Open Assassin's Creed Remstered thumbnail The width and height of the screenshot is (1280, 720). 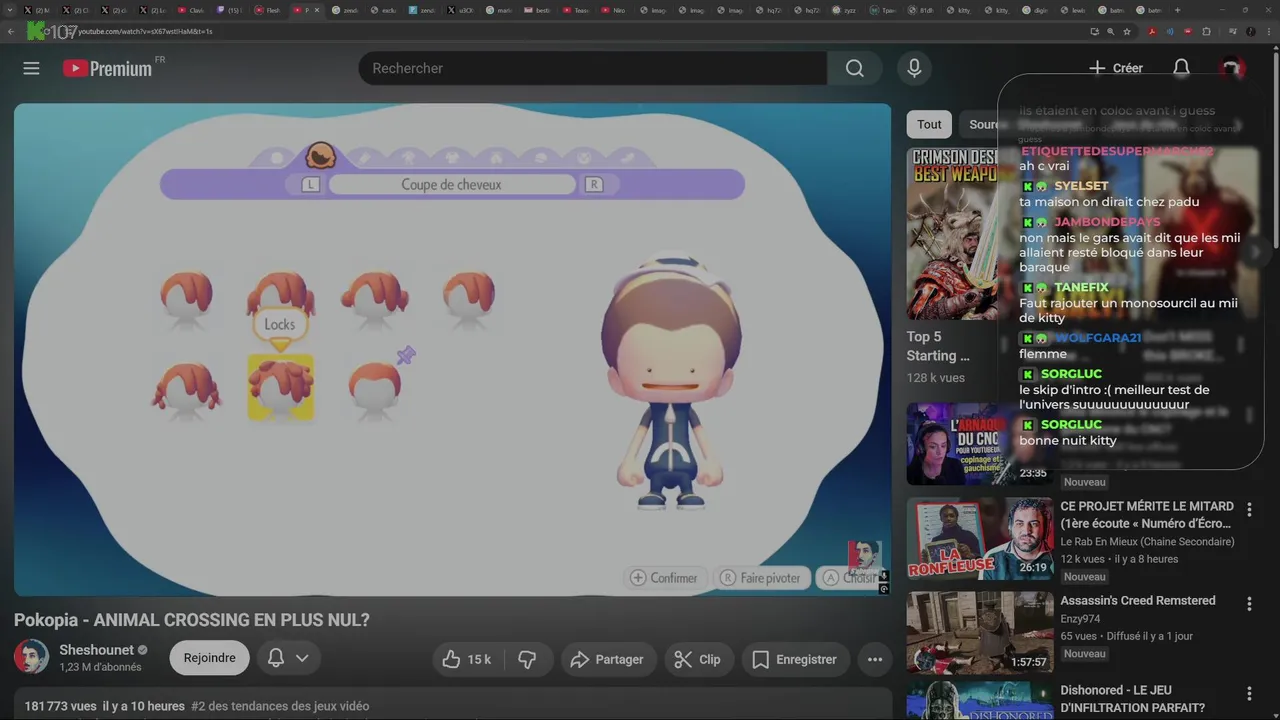point(979,633)
